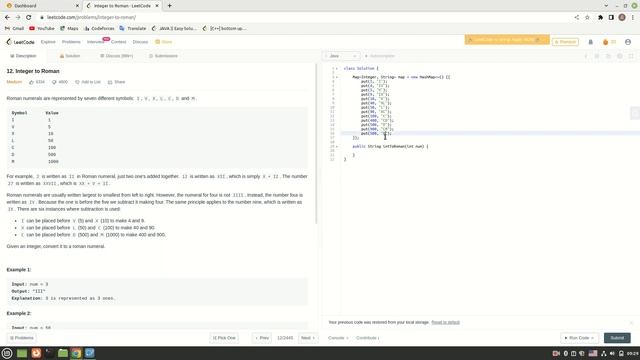640x360 pixels.
Task: Click the orange promo banner
Action: tap(507, 40)
